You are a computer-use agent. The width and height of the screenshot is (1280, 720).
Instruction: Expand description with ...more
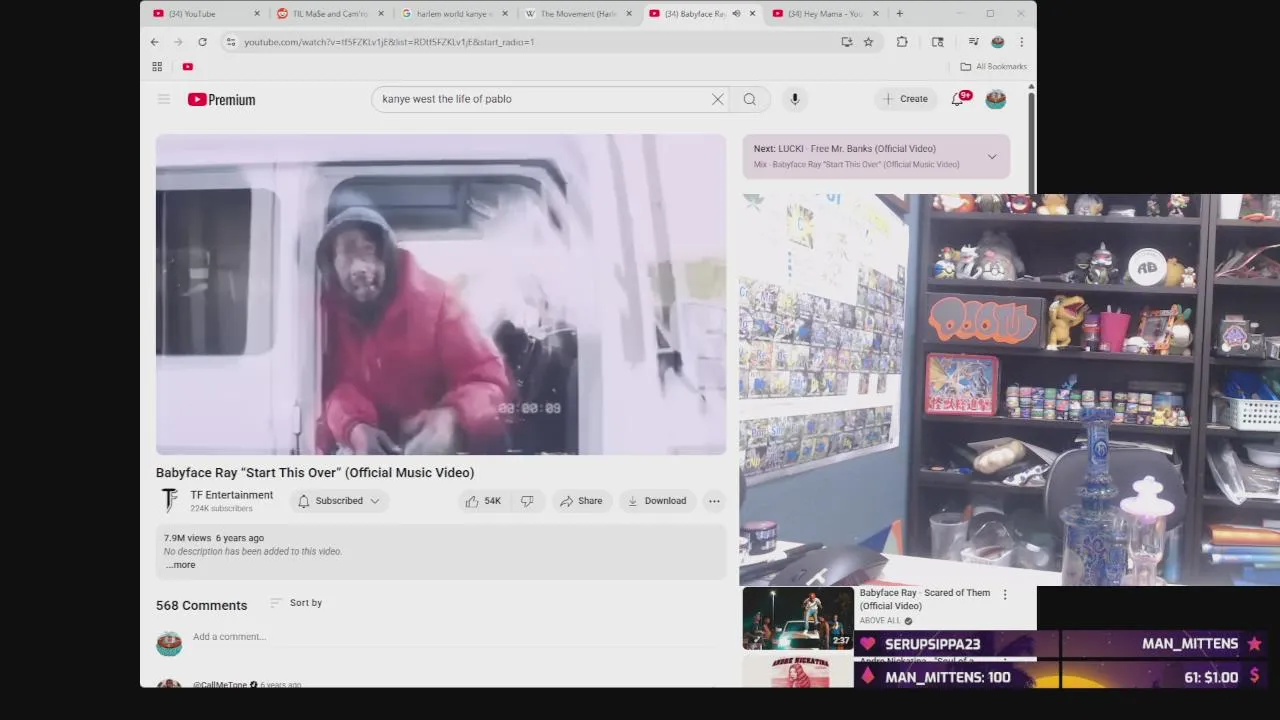[x=181, y=565]
